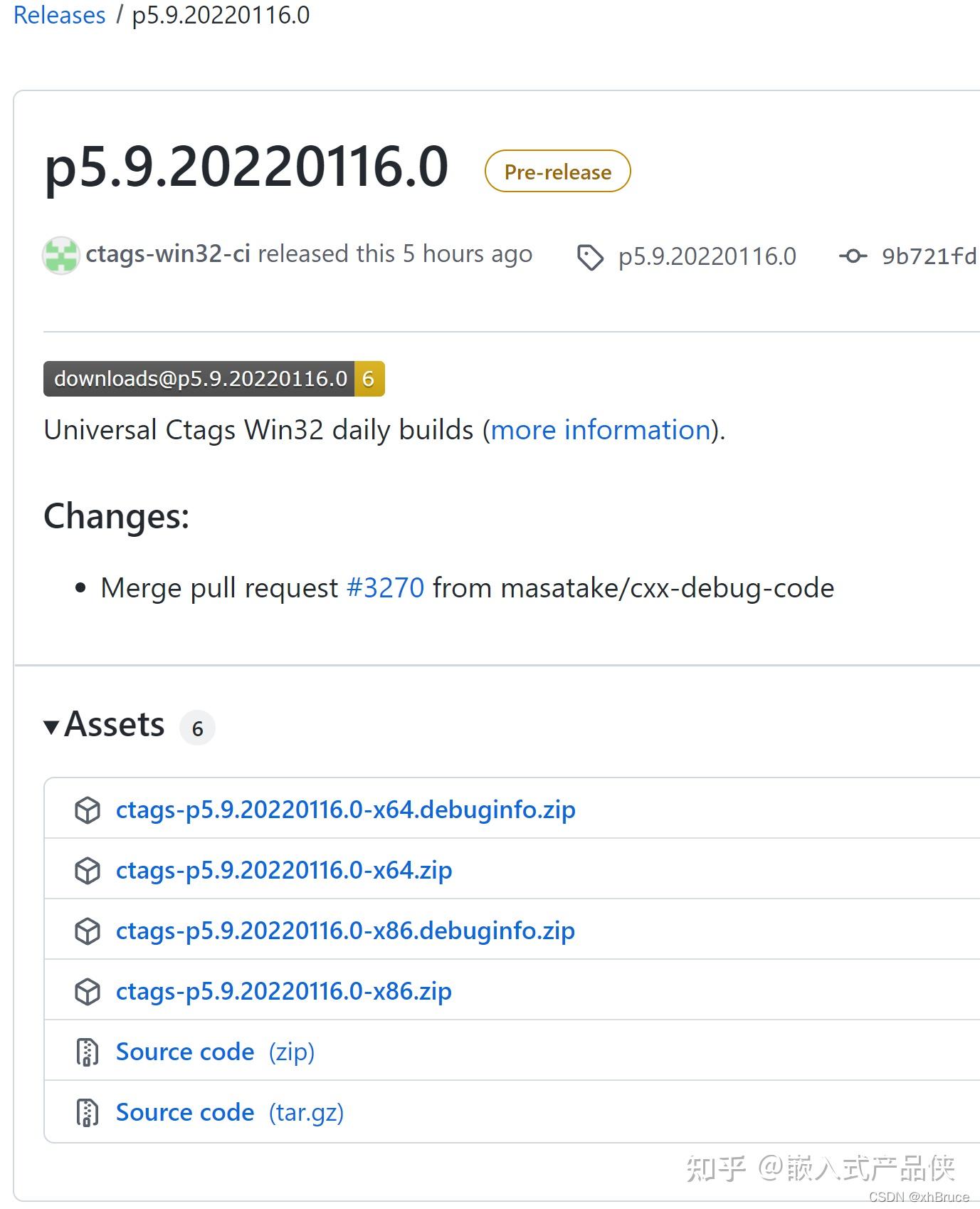Click the commit icon beside 9b721fd
Viewport: 980px width, 1209px height.
(853, 256)
